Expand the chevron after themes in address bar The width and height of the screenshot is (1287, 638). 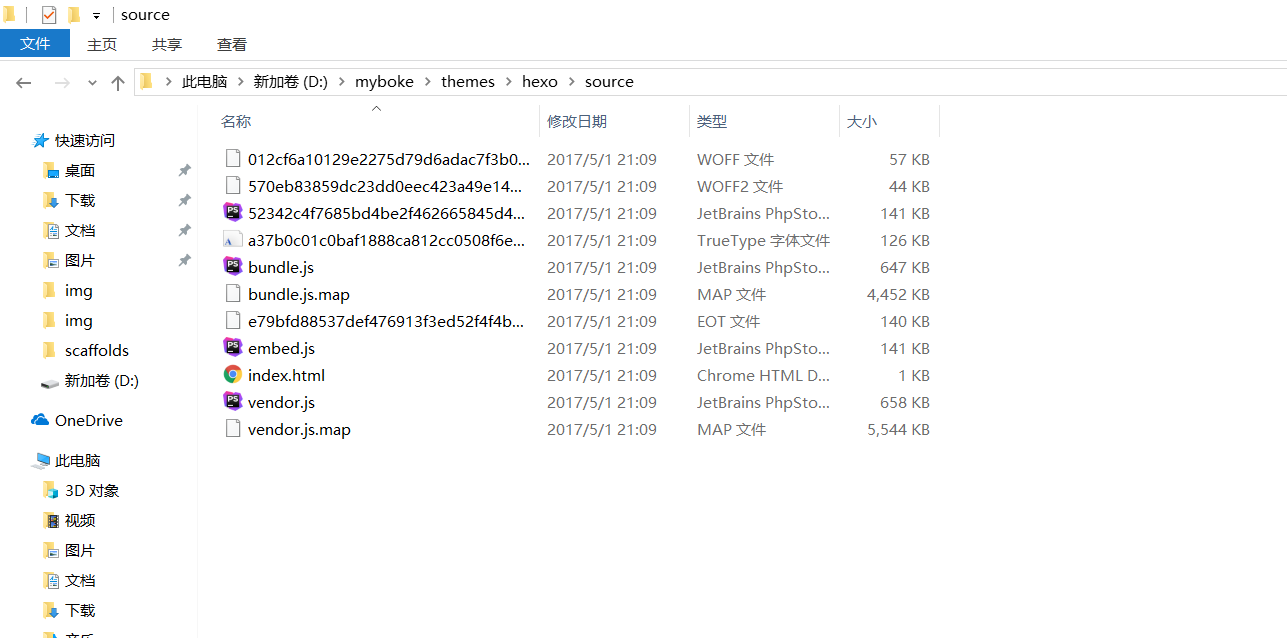508,82
